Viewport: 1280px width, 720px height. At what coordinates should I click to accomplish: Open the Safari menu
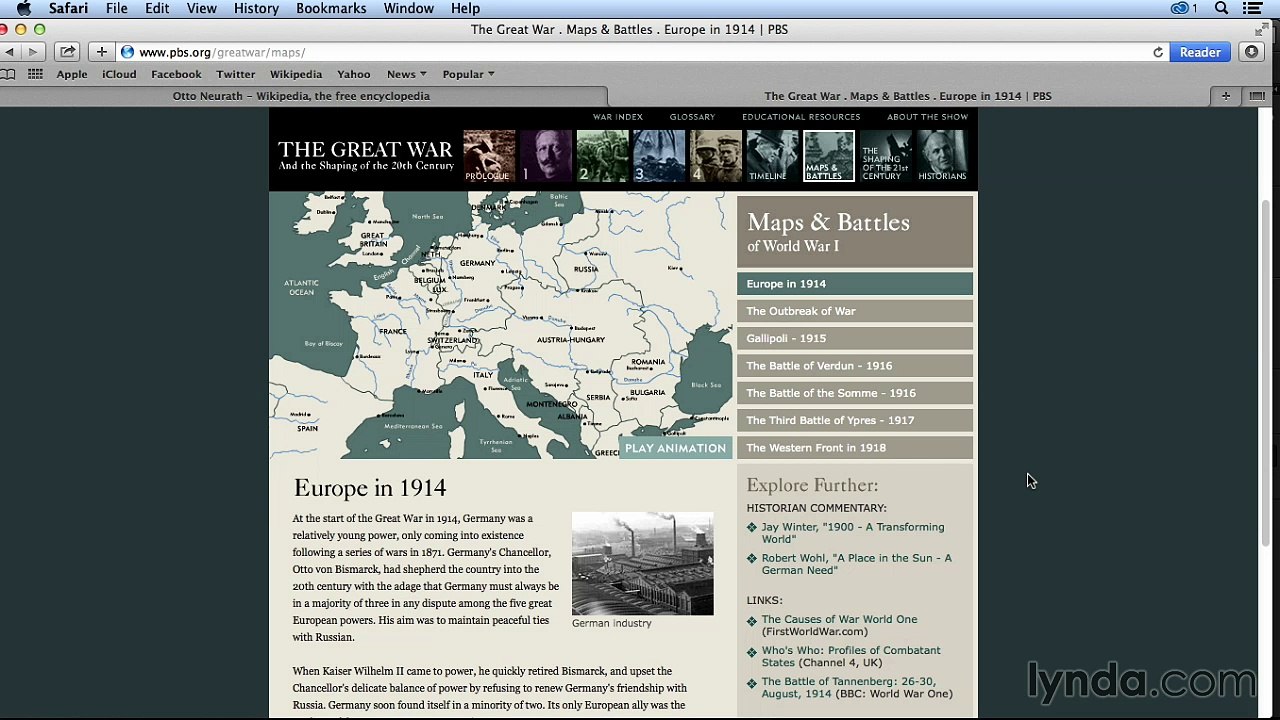[x=68, y=8]
